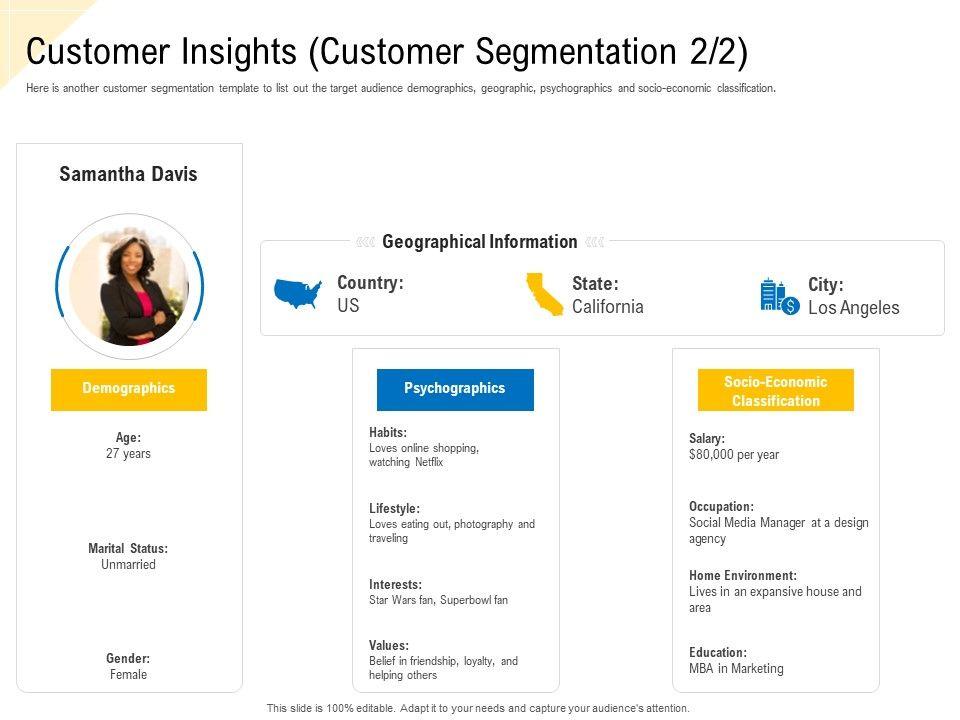Click the California state shape icon

pos(545,294)
